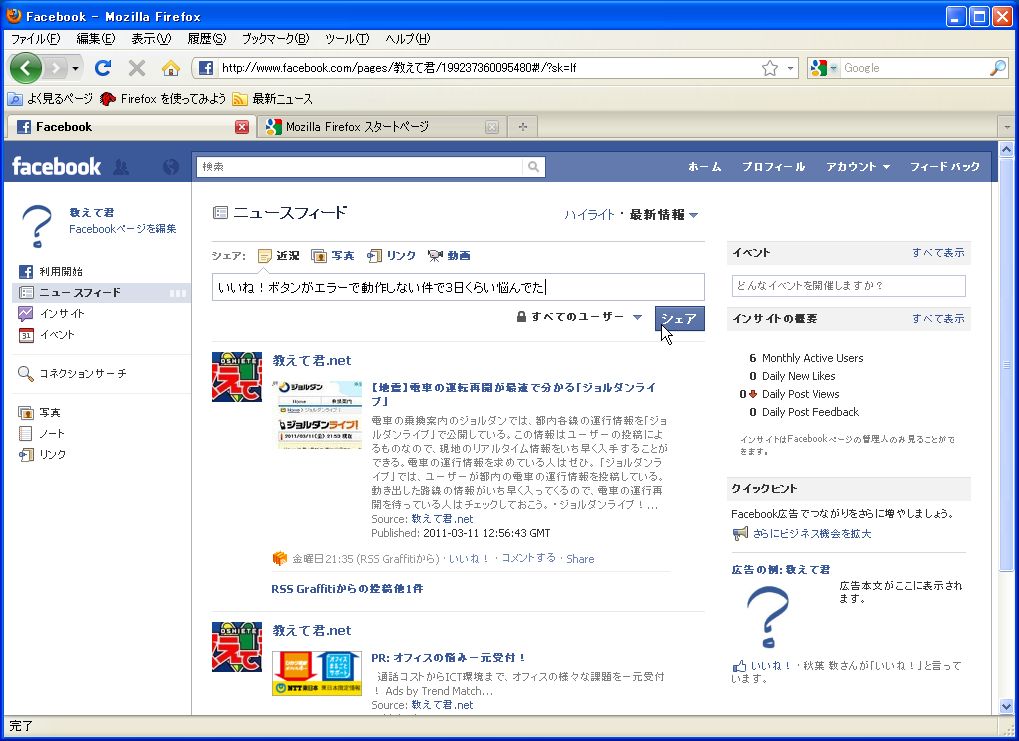Switch the feed to ハイライト

tap(589, 214)
